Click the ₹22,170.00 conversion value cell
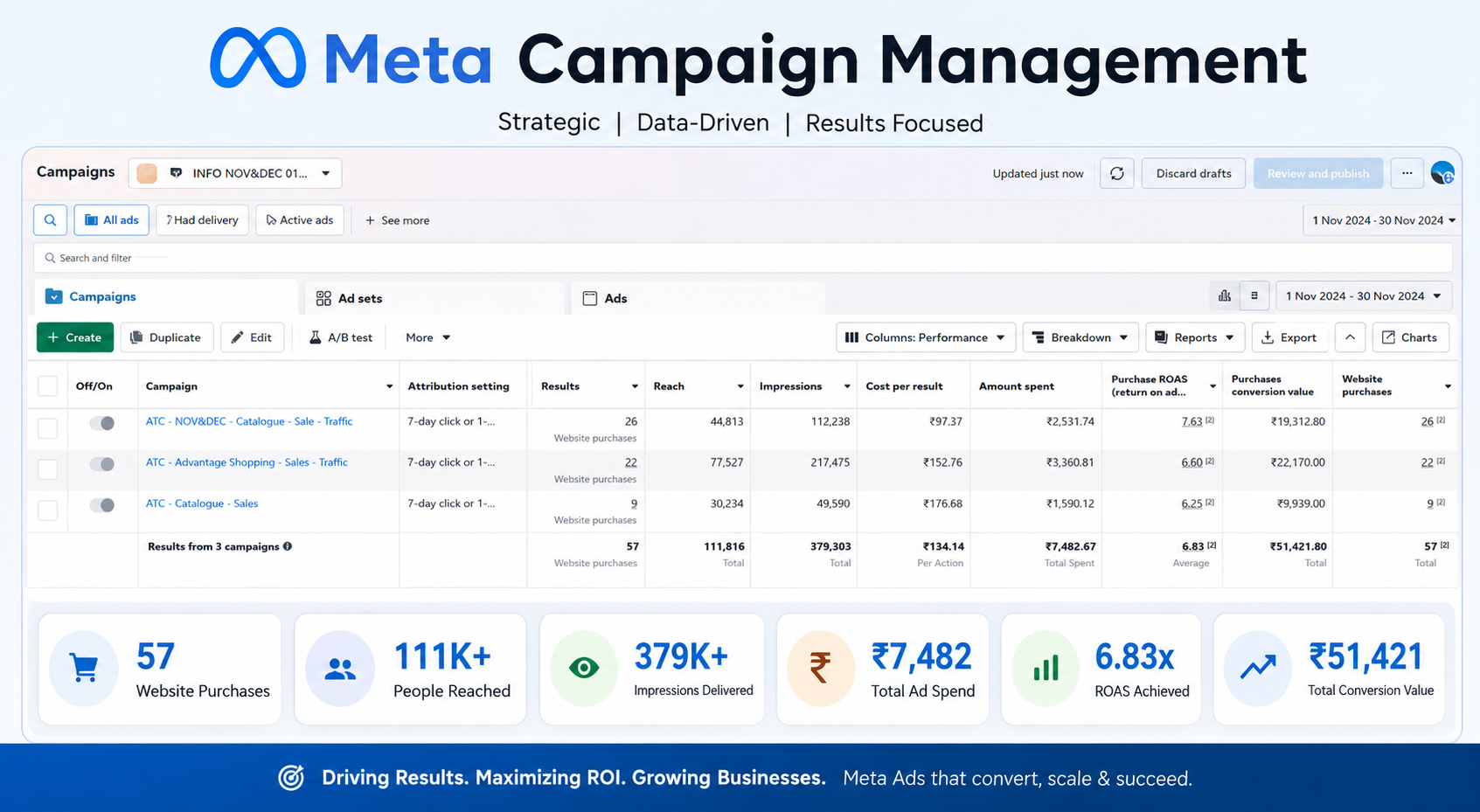Image resolution: width=1480 pixels, height=812 pixels. (1297, 462)
